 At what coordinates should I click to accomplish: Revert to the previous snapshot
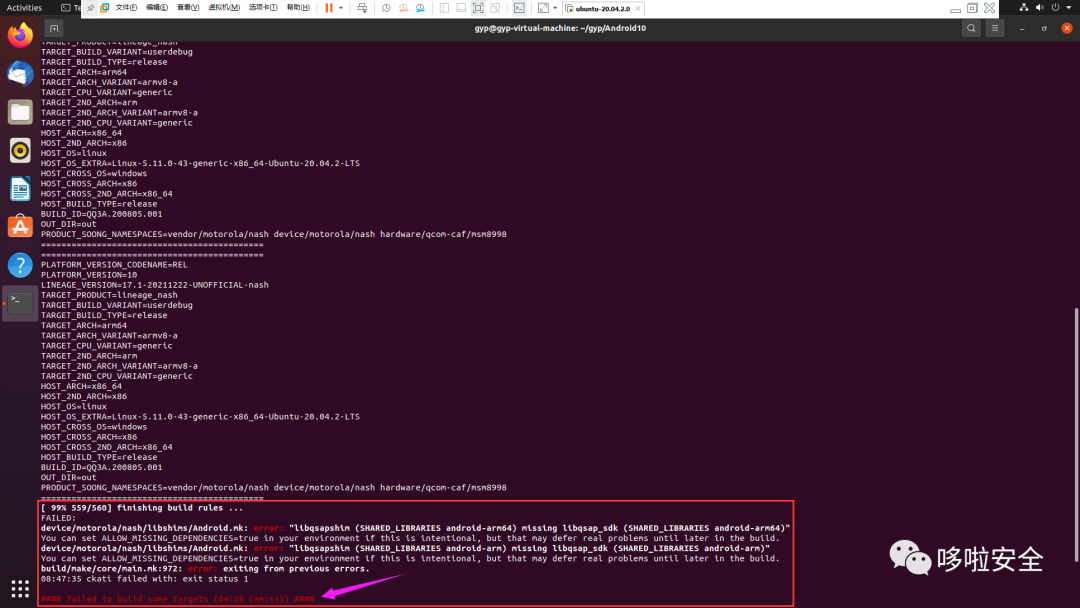tap(403, 8)
